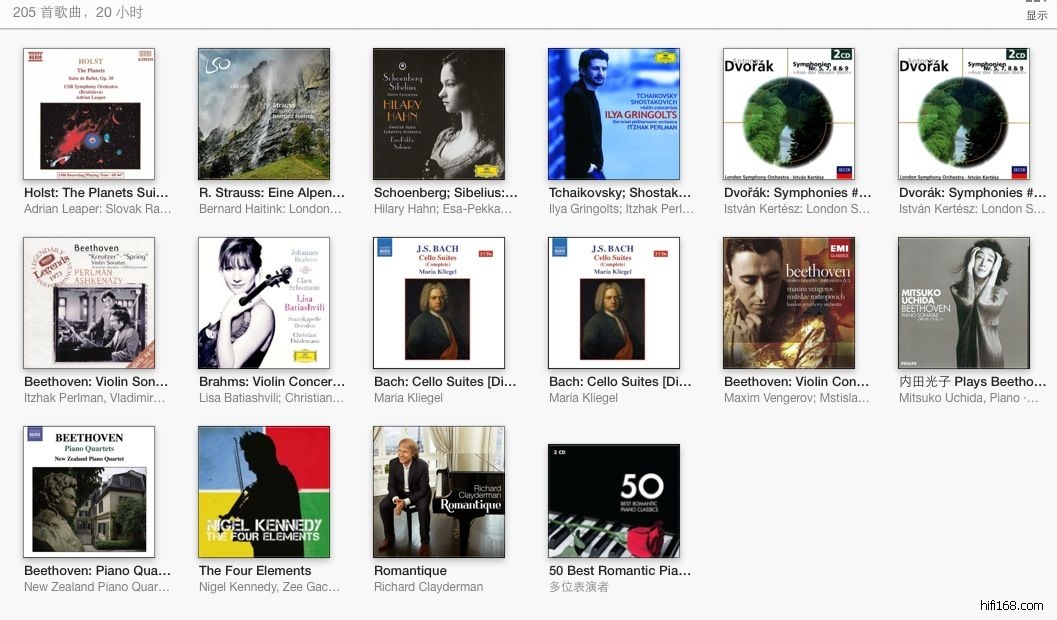Open the Lisa Batiashvili Brahms album artwork
This screenshot has height=620, width=1057.
point(264,303)
